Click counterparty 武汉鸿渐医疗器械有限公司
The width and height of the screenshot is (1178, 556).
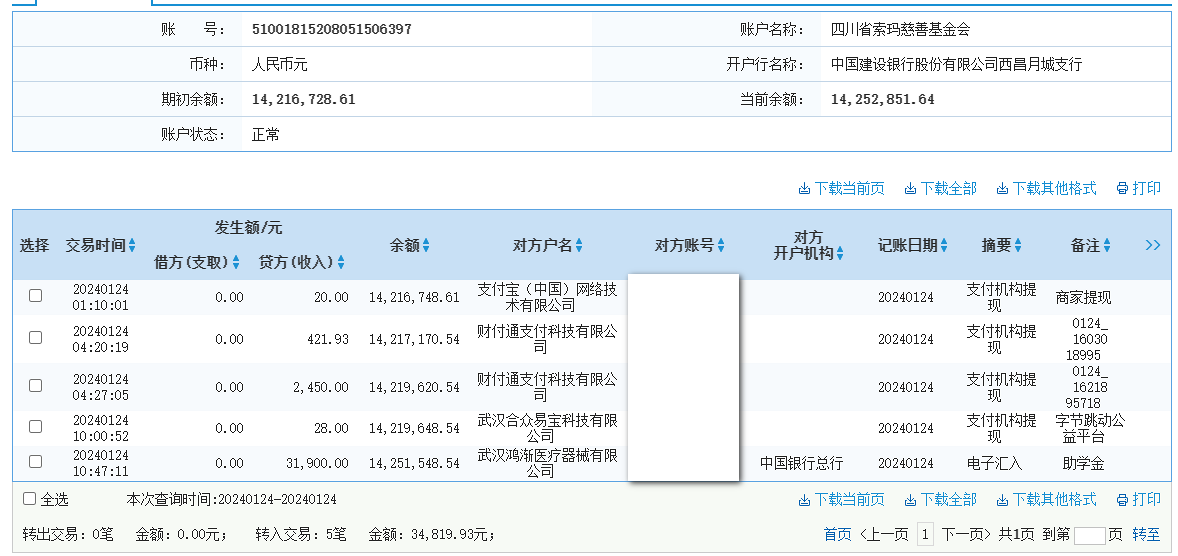click(548, 463)
